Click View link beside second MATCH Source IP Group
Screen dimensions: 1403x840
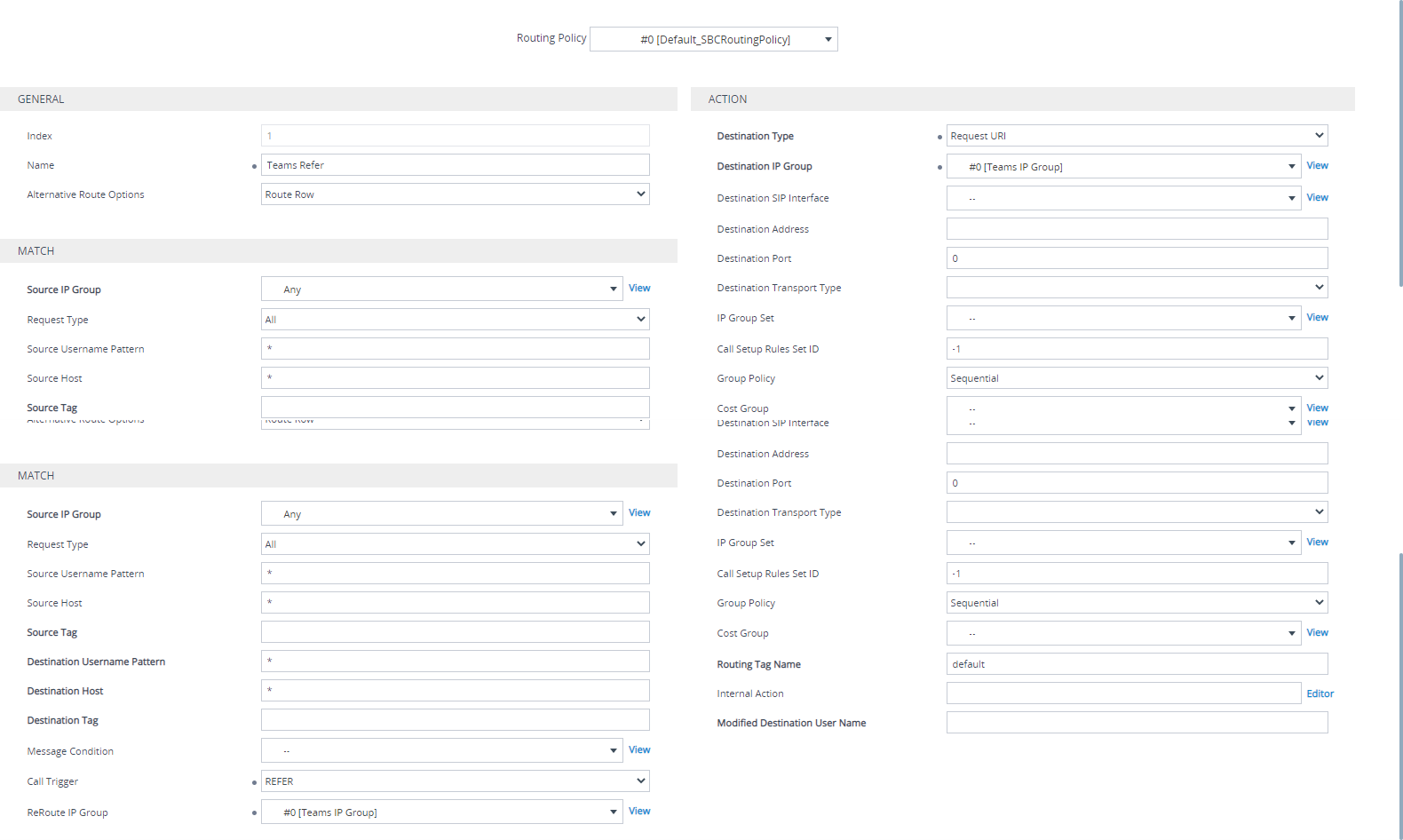639,512
